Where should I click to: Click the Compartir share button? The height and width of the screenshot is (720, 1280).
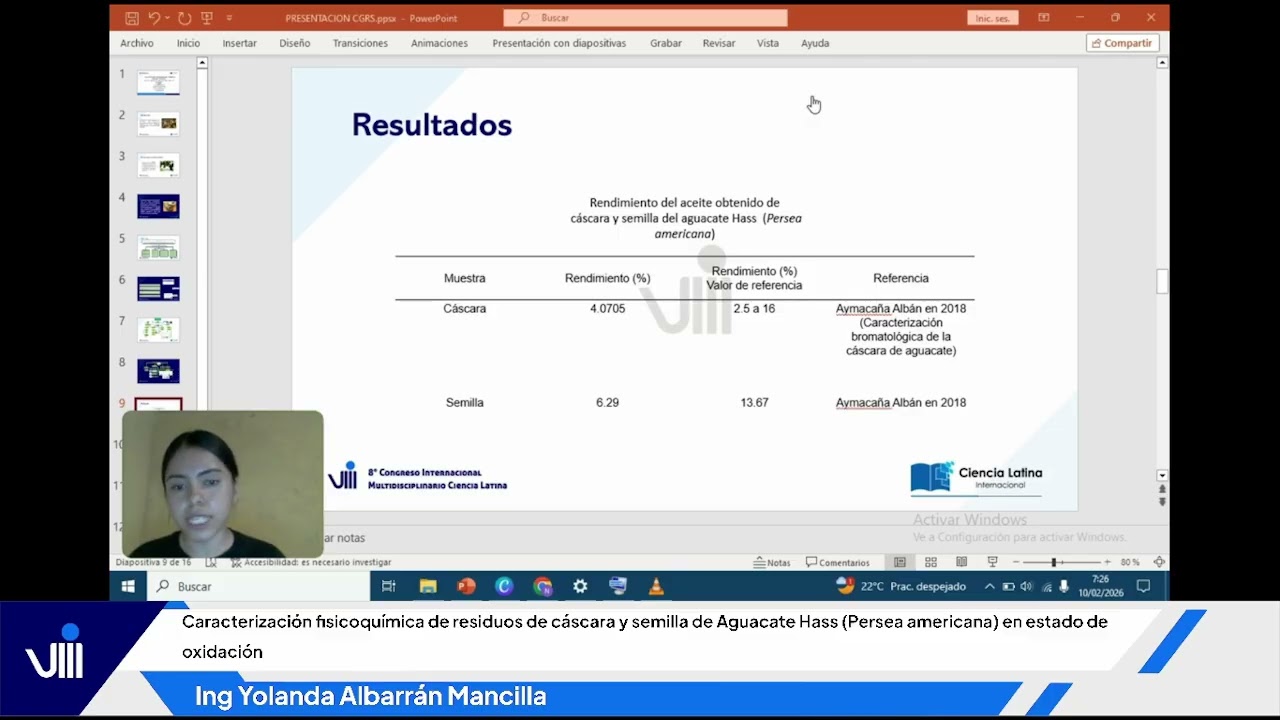click(x=1122, y=43)
